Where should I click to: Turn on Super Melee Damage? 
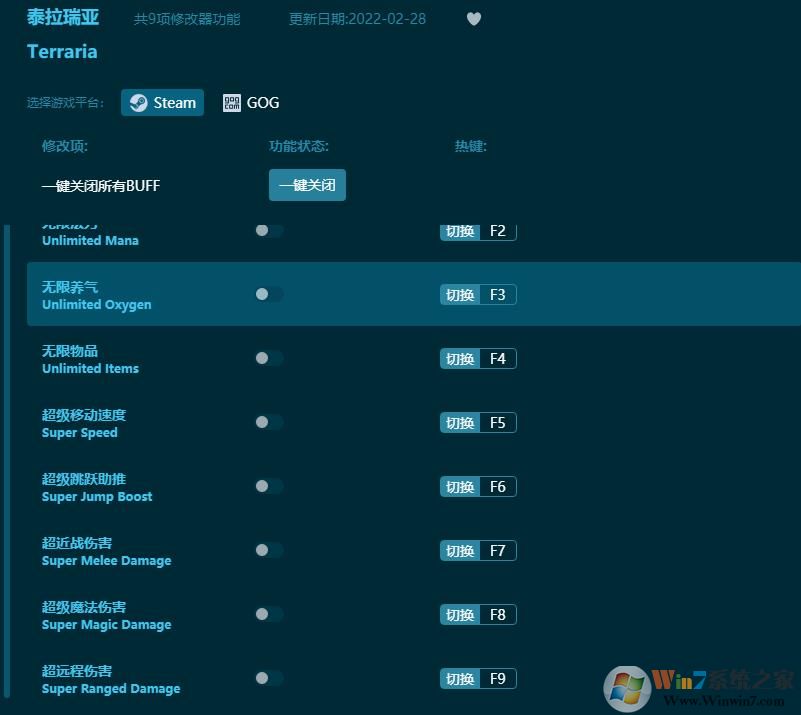(269, 550)
